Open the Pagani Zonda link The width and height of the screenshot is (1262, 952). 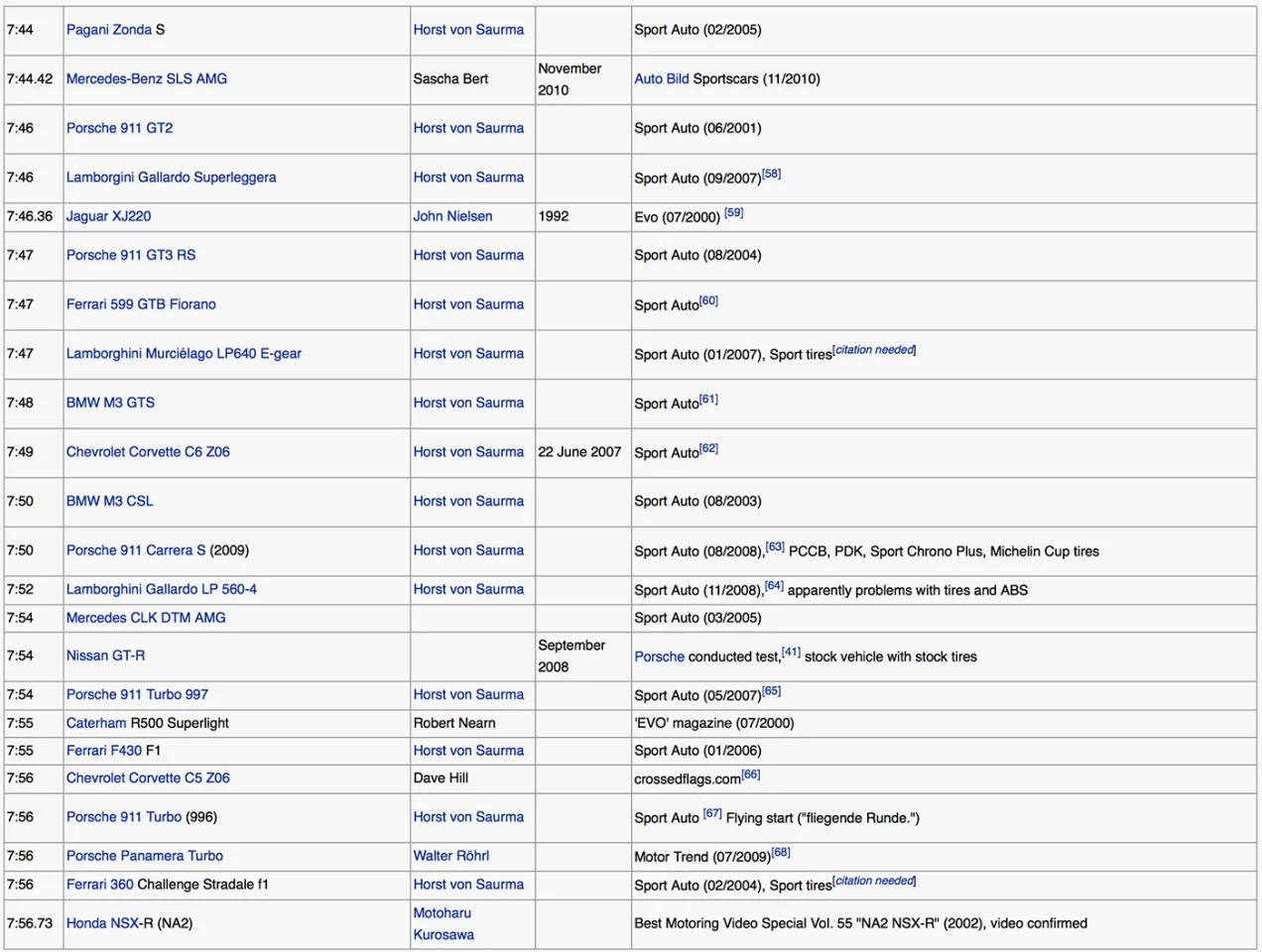tap(108, 30)
